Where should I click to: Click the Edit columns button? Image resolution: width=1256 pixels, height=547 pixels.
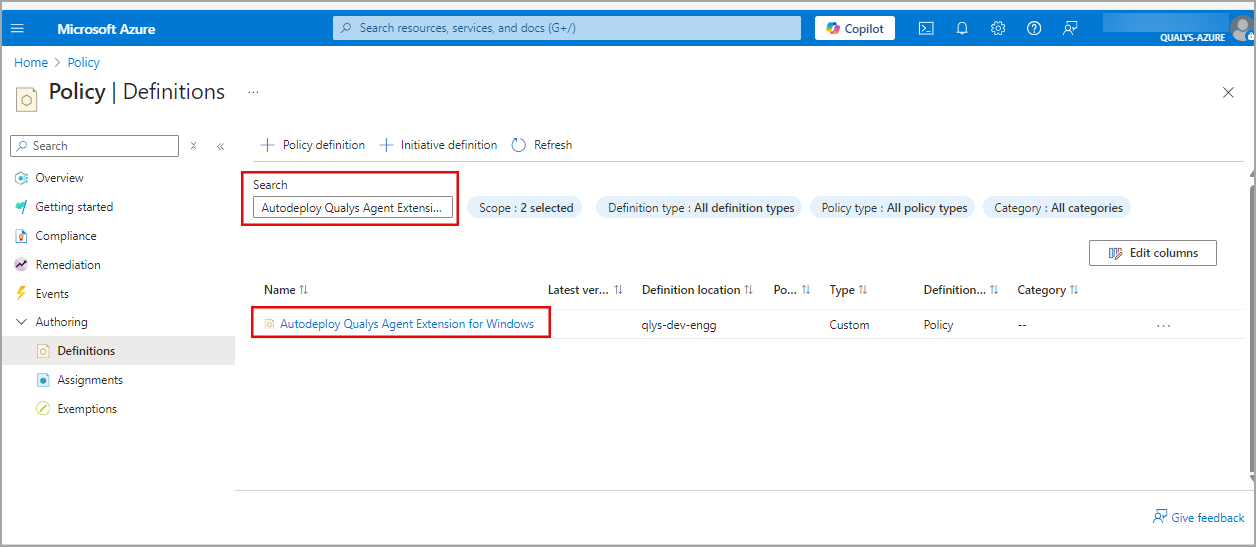tap(1152, 253)
